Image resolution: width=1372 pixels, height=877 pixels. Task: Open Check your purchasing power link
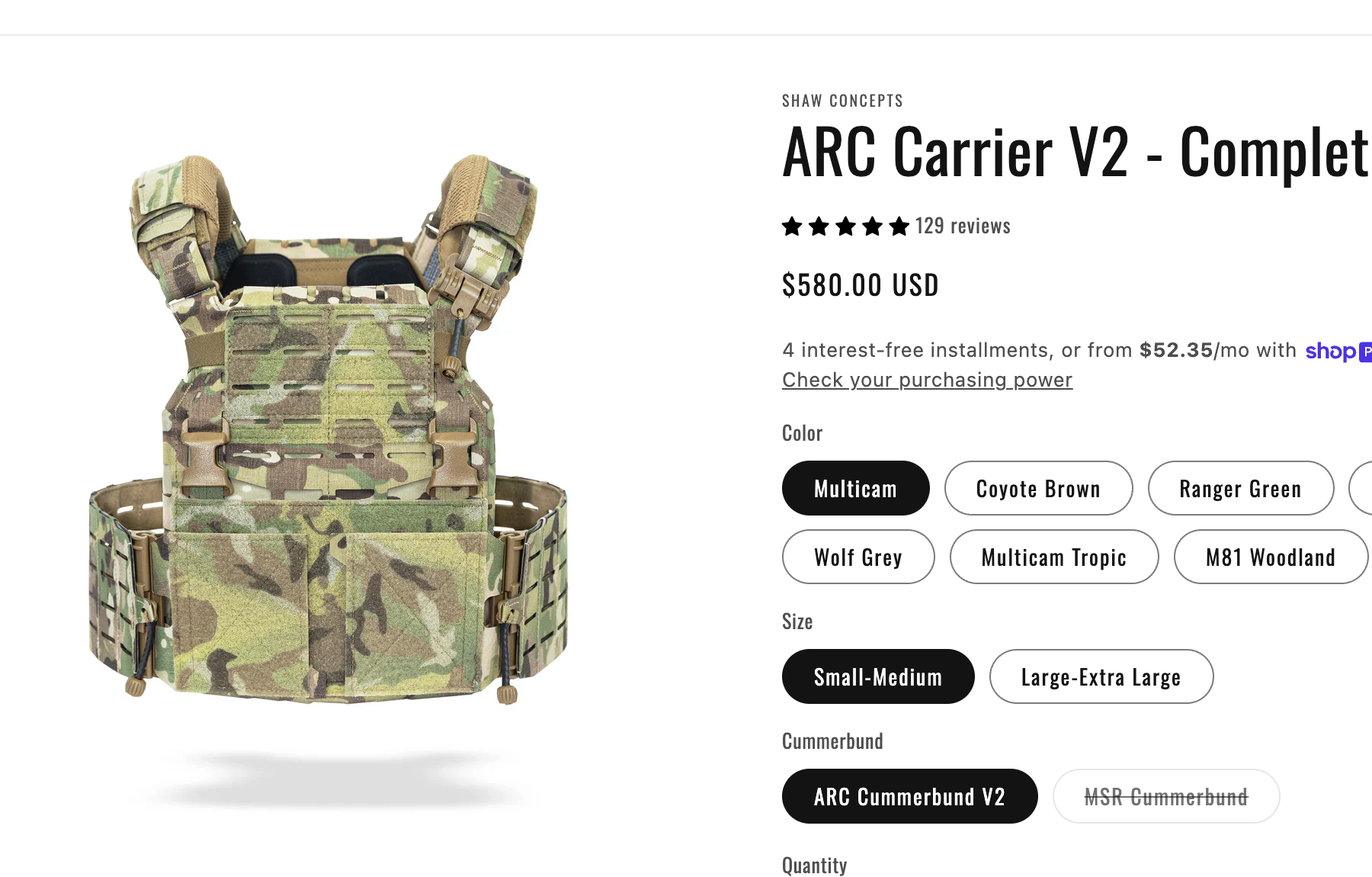click(927, 380)
